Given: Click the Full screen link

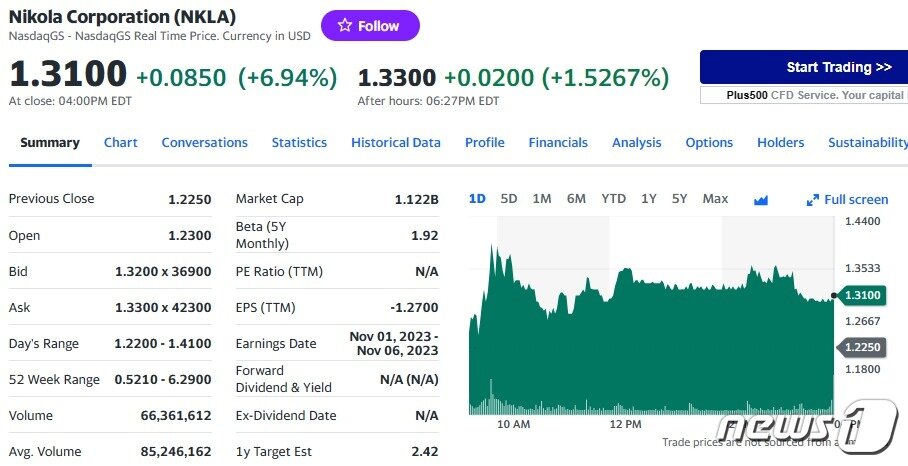Looking at the screenshot, I should 855,200.
